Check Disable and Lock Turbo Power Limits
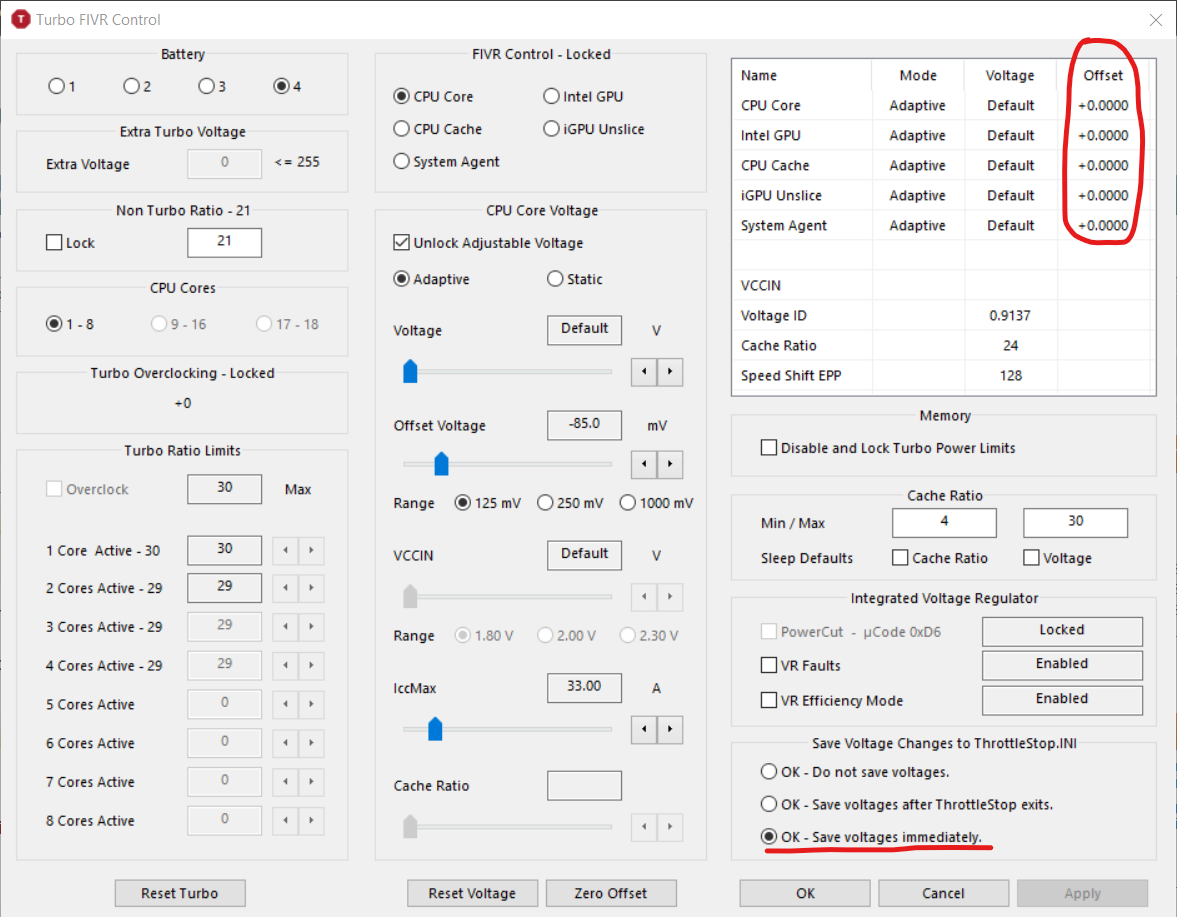 pyautogui.click(x=769, y=448)
